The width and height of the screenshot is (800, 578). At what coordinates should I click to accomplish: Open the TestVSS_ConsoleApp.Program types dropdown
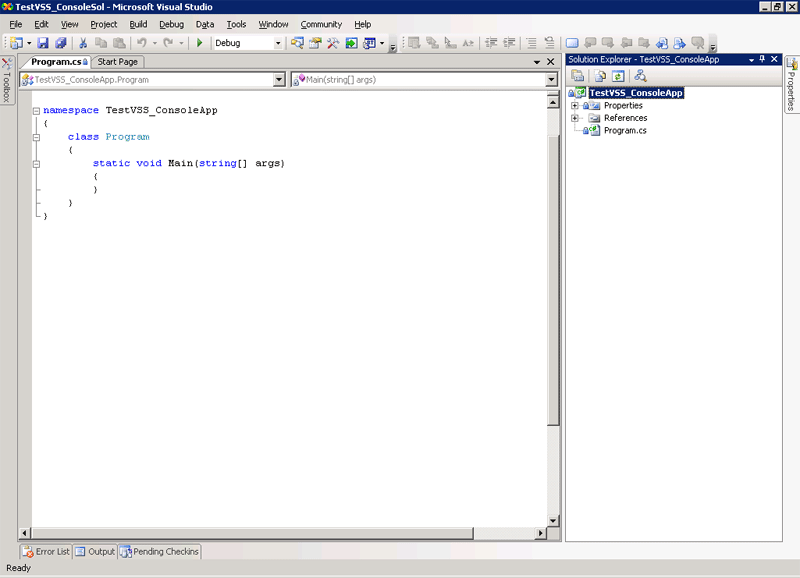pyautogui.click(x=279, y=80)
